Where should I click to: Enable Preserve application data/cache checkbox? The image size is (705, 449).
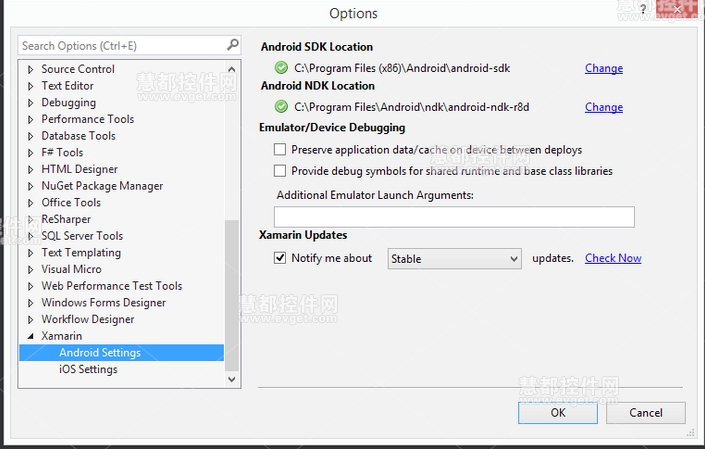coord(280,149)
